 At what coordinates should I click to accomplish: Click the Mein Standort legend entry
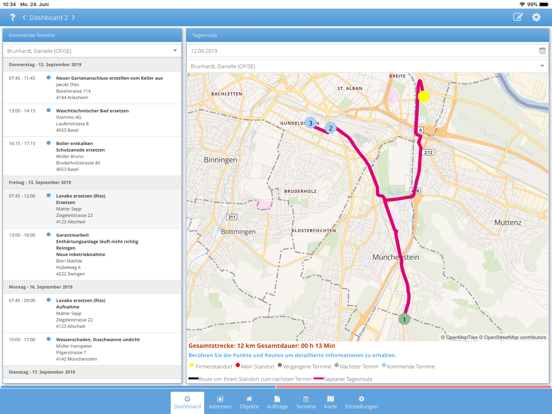tap(255, 366)
